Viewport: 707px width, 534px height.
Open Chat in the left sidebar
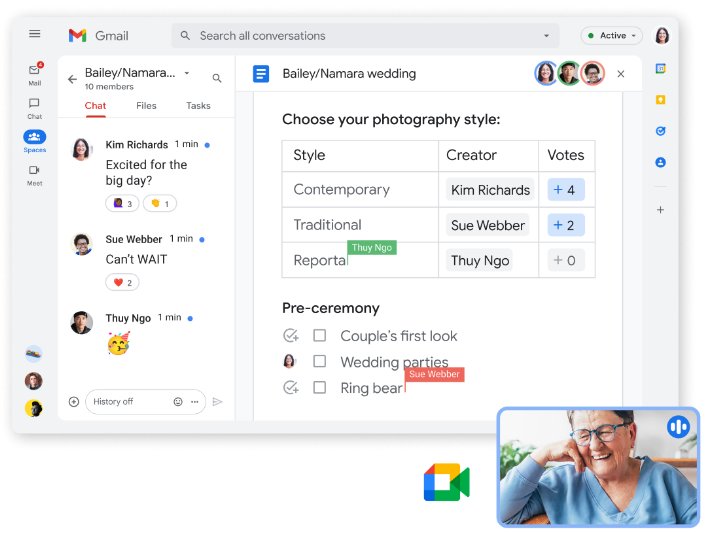(x=35, y=107)
